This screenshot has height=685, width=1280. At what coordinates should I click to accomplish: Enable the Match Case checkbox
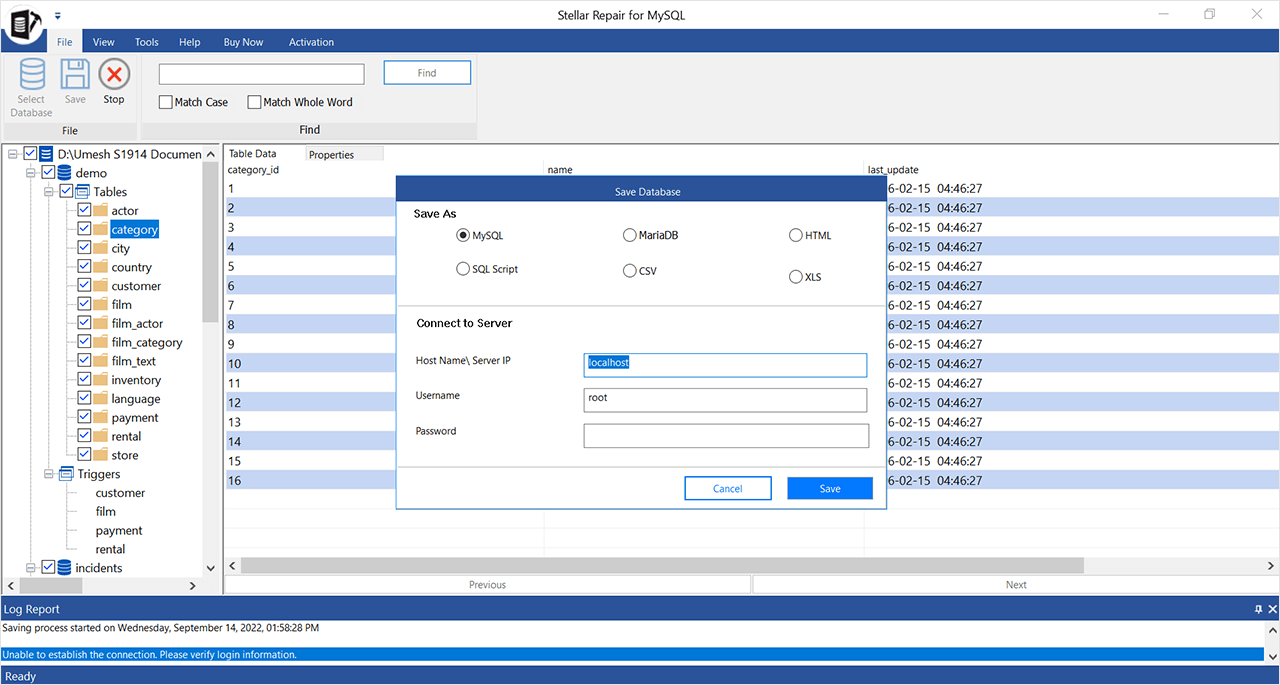click(x=166, y=102)
